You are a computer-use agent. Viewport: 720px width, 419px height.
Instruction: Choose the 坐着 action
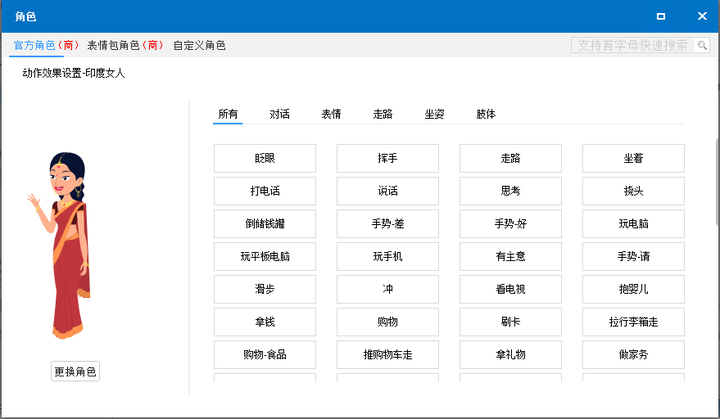coord(633,159)
